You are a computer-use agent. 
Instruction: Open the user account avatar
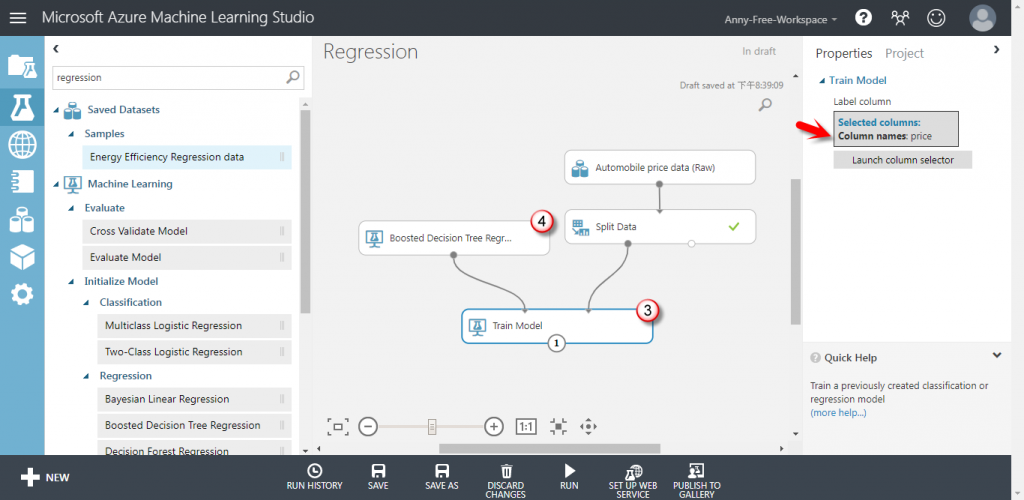(982, 18)
